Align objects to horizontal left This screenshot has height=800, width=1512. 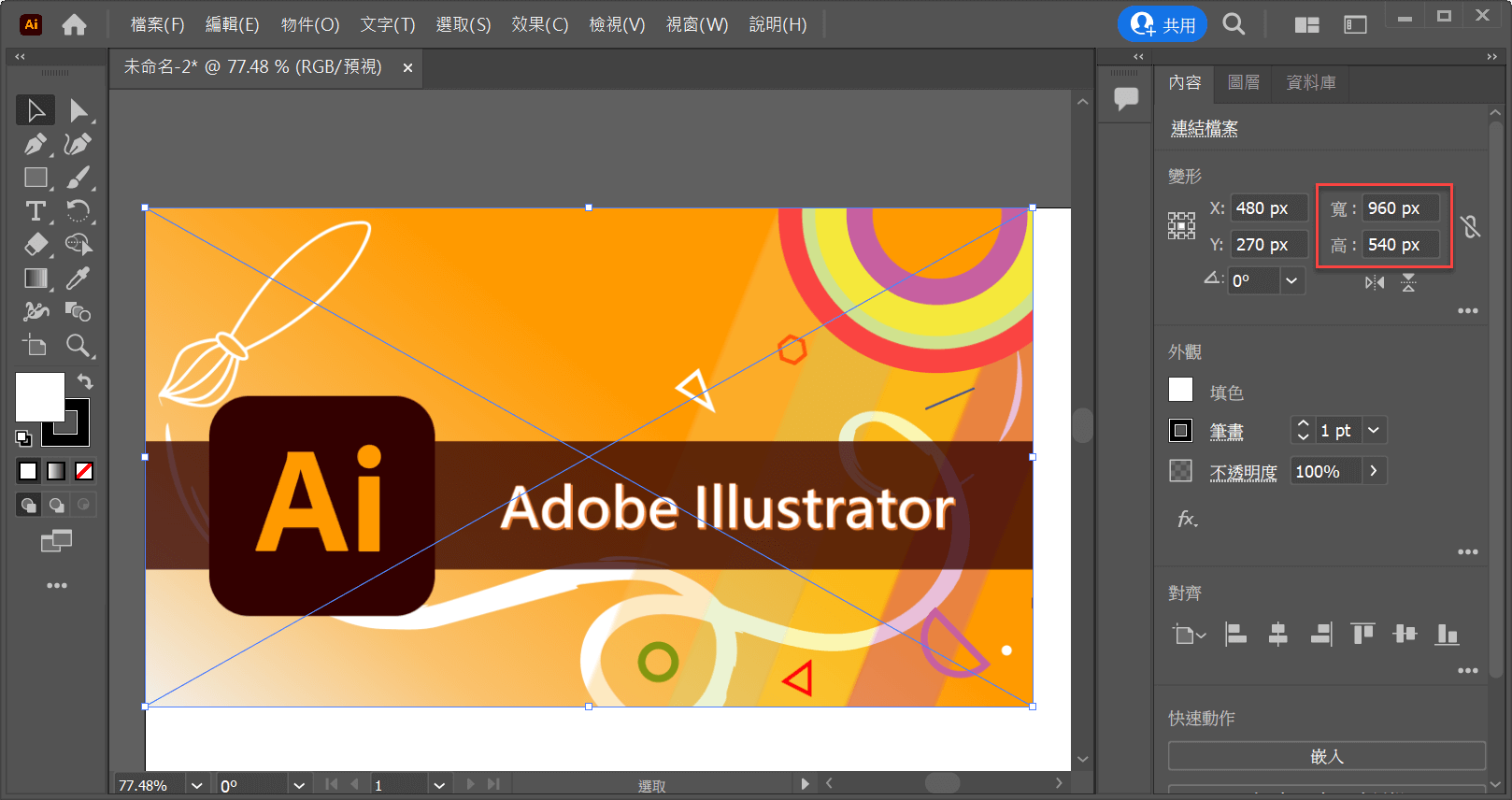pos(1236,634)
